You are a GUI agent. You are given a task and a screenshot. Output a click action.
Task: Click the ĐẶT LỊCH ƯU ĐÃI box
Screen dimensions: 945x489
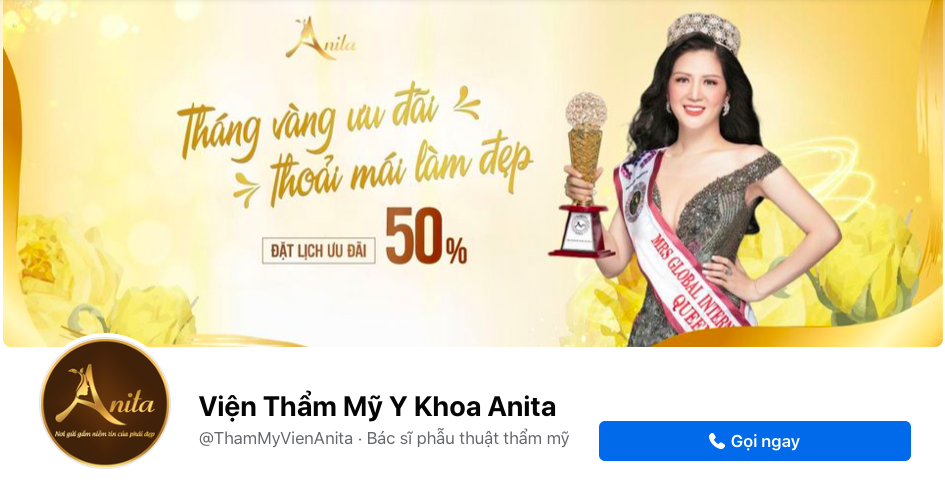click(319, 251)
